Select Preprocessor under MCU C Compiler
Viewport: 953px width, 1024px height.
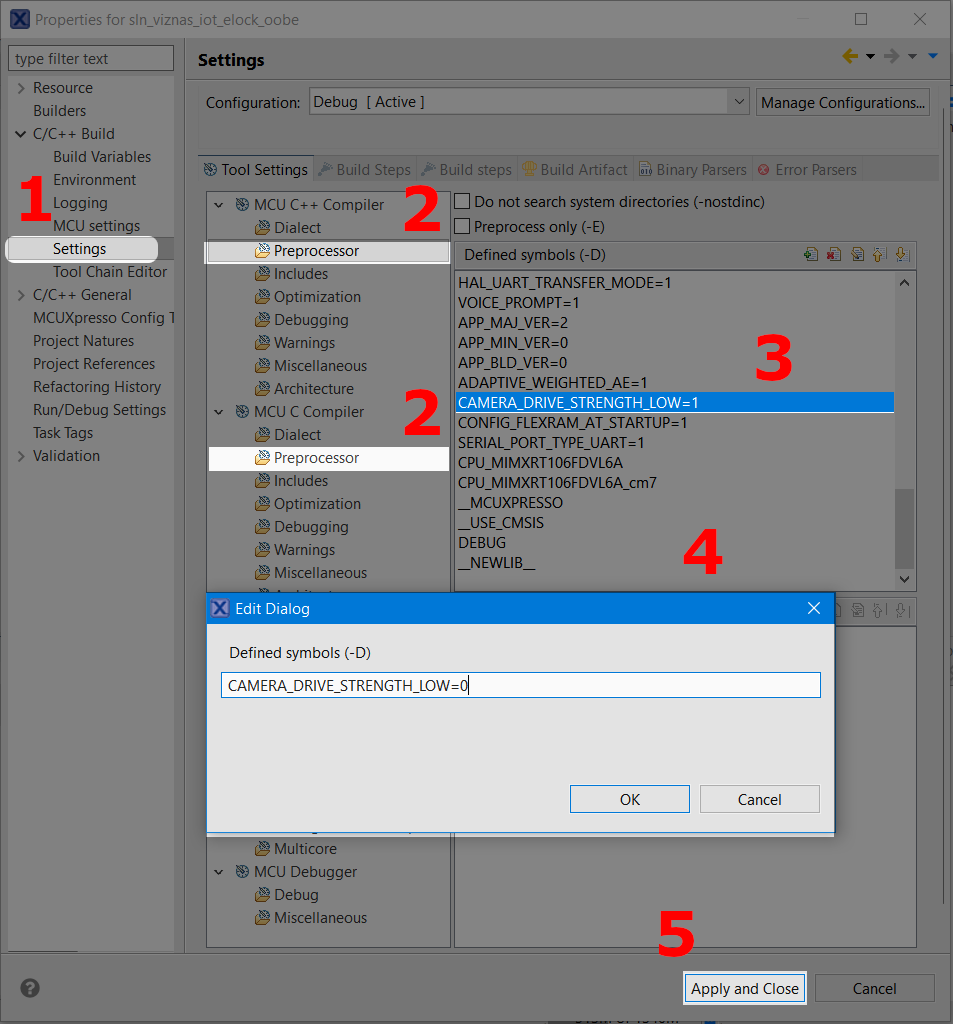click(x=316, y=458)
